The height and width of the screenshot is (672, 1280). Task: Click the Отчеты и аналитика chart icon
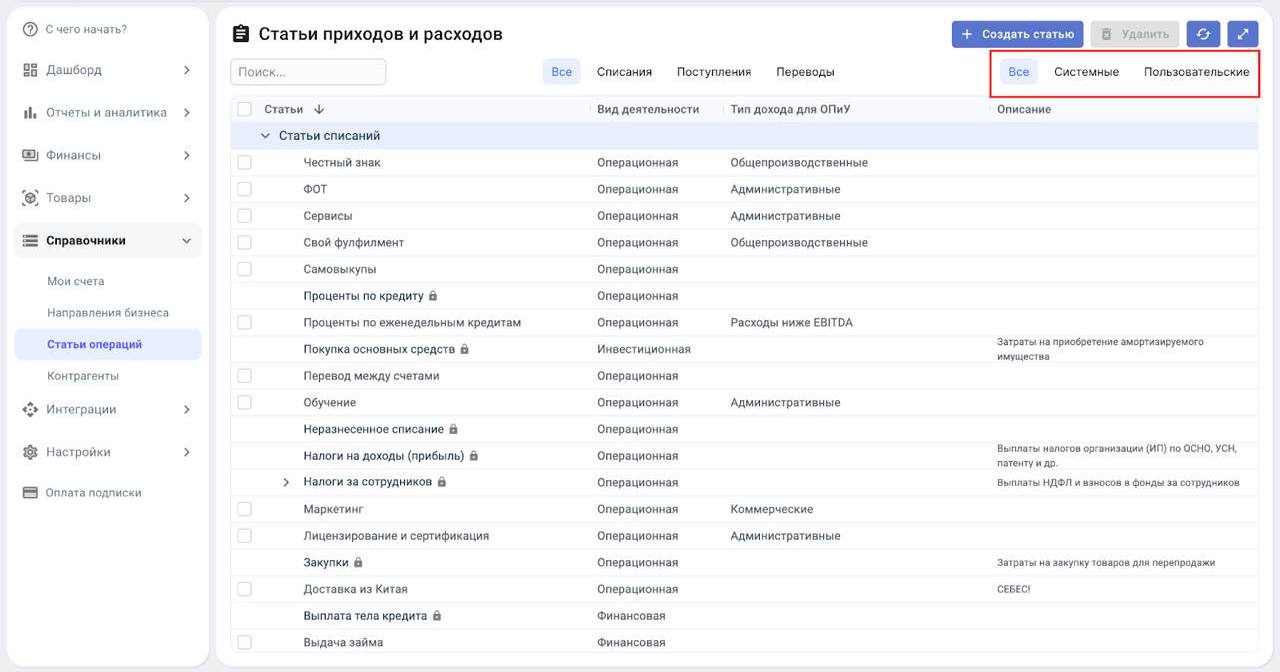[30, 113]
